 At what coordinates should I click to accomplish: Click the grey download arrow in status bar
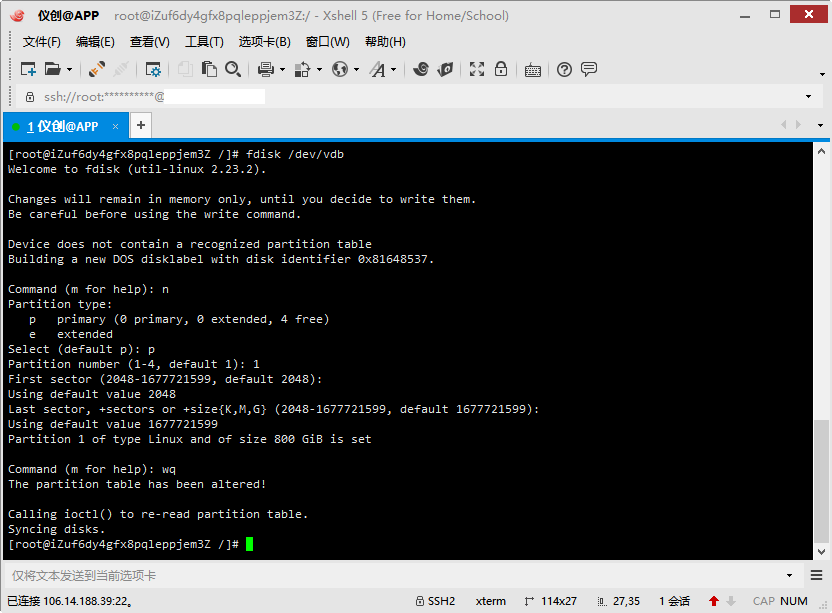[731, 601]
